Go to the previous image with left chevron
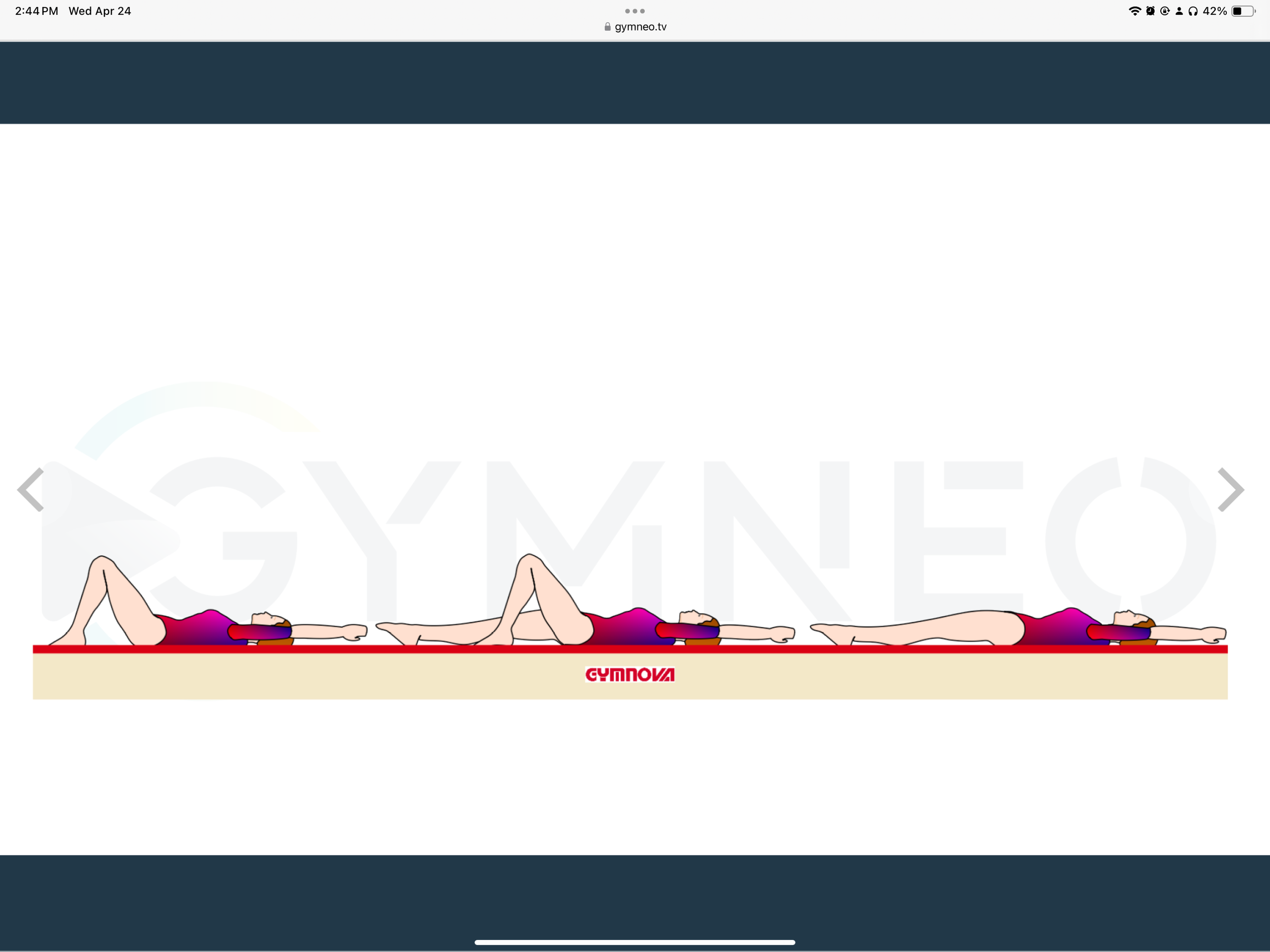1270x952 pixels. (31, 490)
